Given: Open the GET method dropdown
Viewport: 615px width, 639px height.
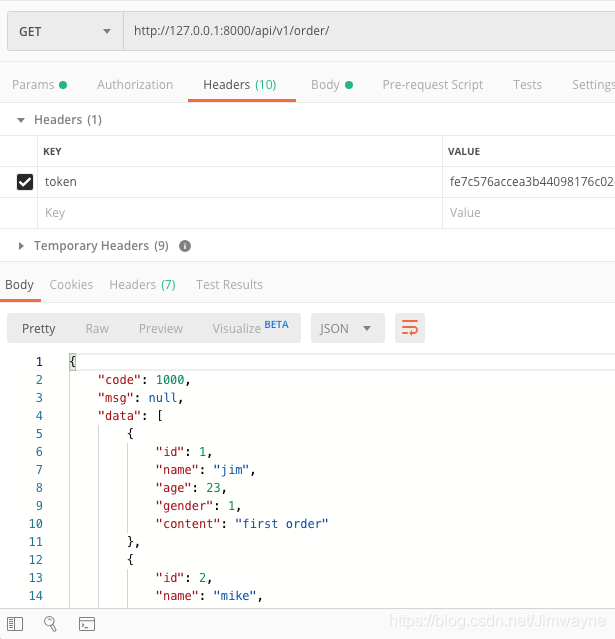Looking at the screenshot, I should click(x=65, y=31).
